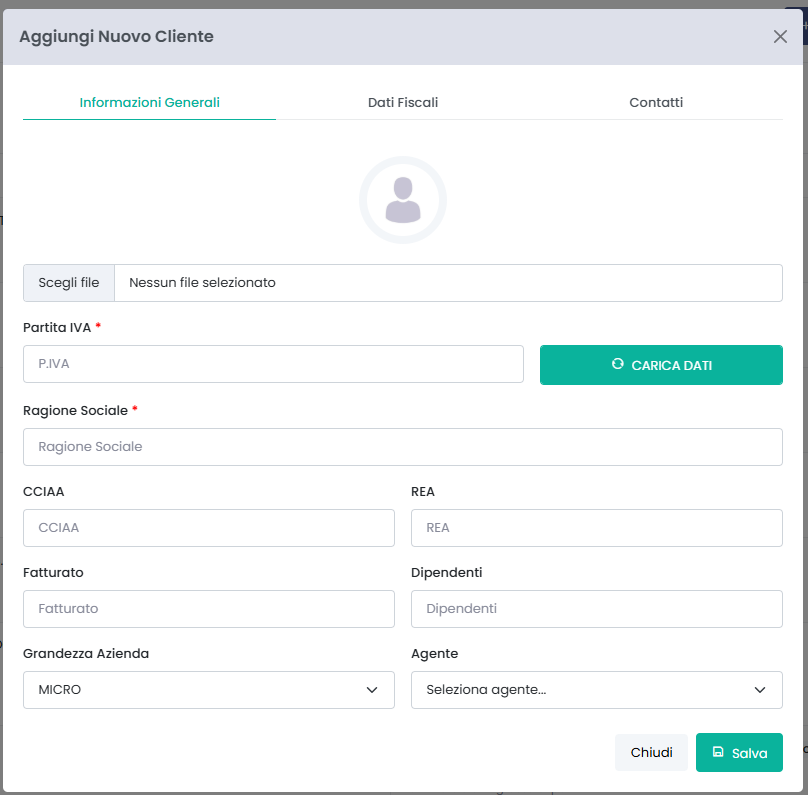
Task: Save the new client with Salva
Action: coord(739,752)
